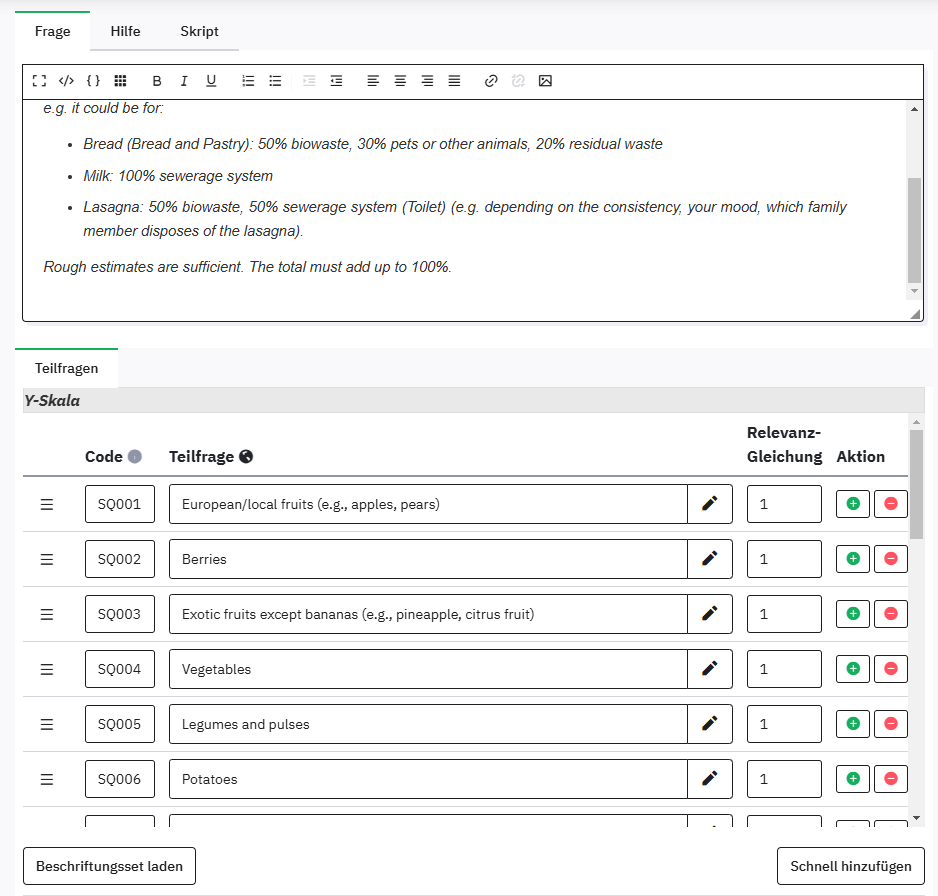Insert an image in the editor
Image resolution: width=938 pixels, height=896 pixels.
coord(545,81)
